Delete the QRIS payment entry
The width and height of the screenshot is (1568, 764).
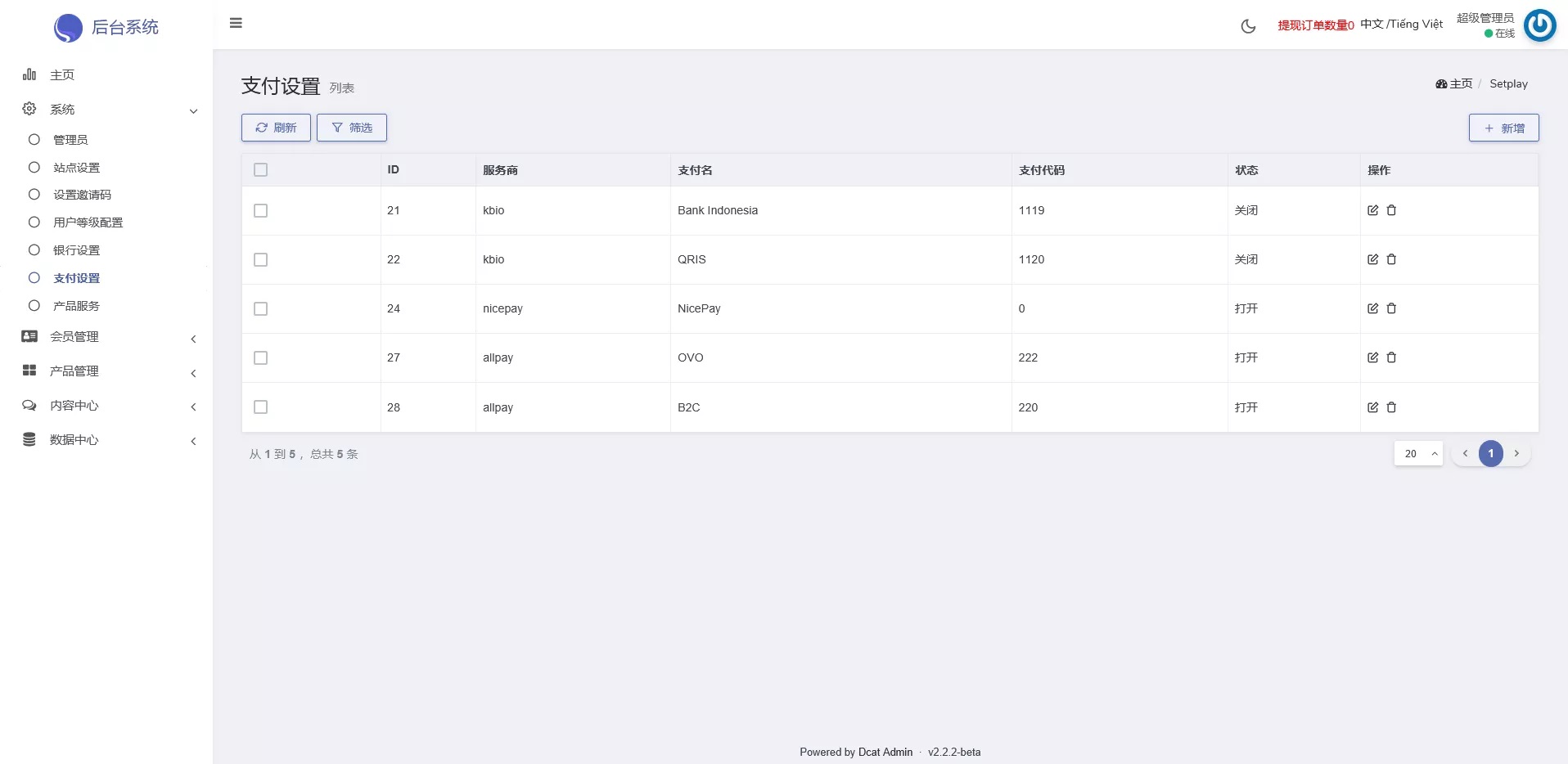click(x=1391, y=259)
